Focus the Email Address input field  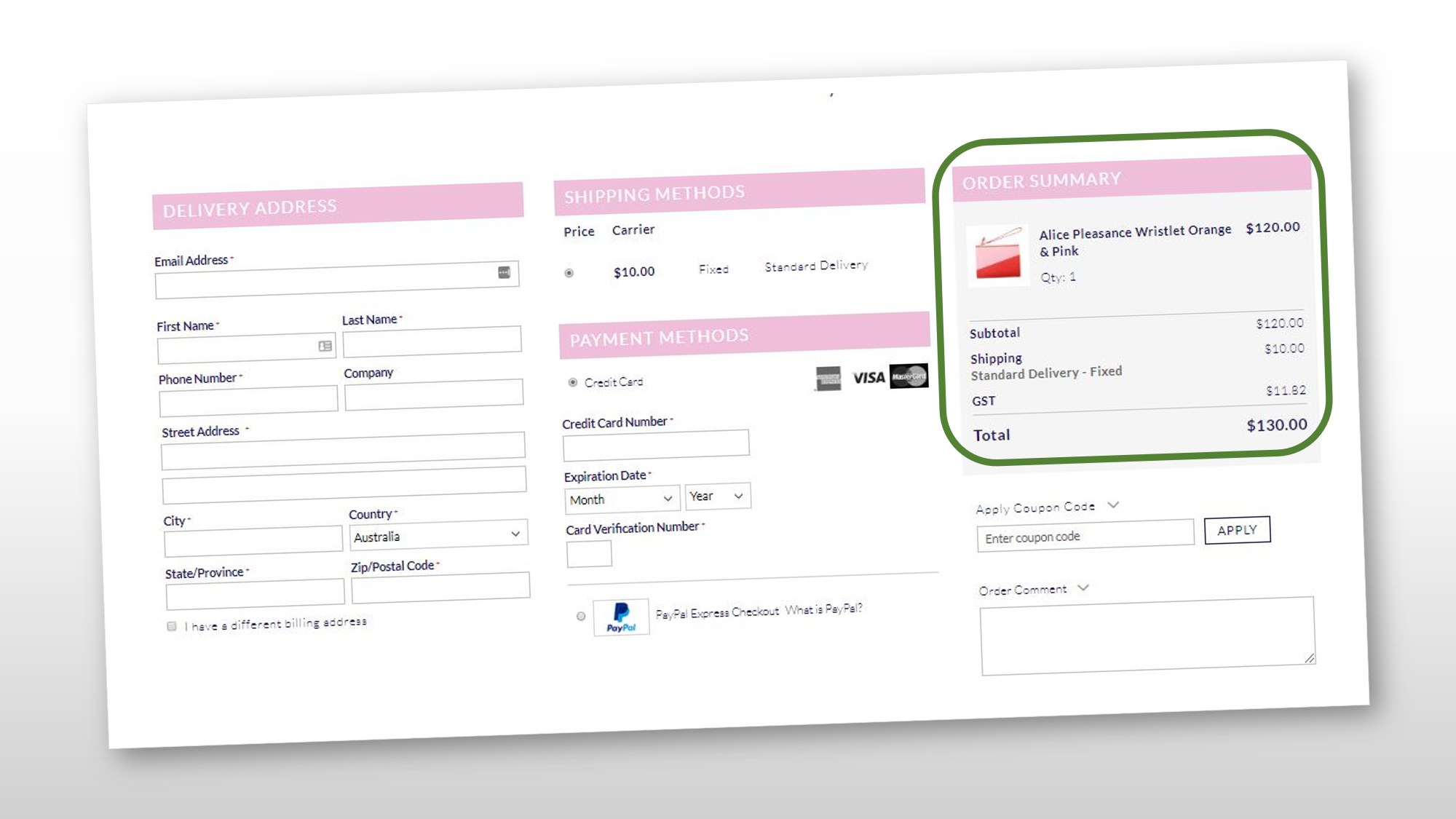click(x=337, y=280)
